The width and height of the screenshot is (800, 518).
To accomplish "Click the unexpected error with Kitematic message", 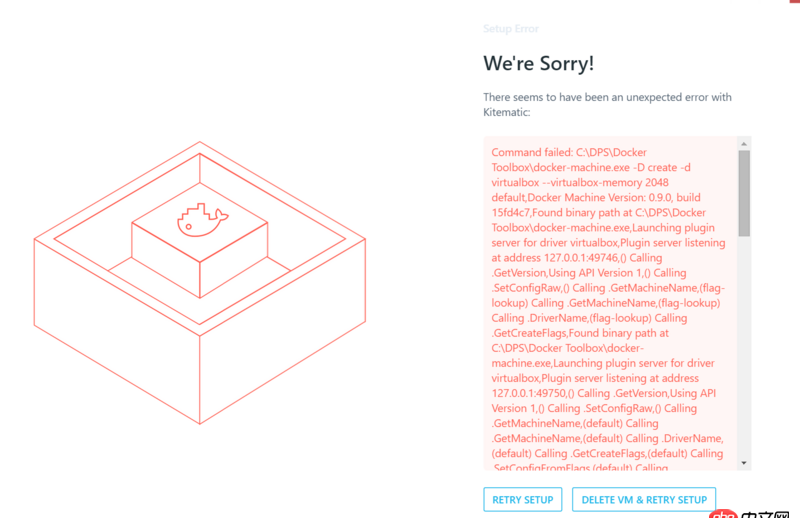I will [x=607, y=105].
